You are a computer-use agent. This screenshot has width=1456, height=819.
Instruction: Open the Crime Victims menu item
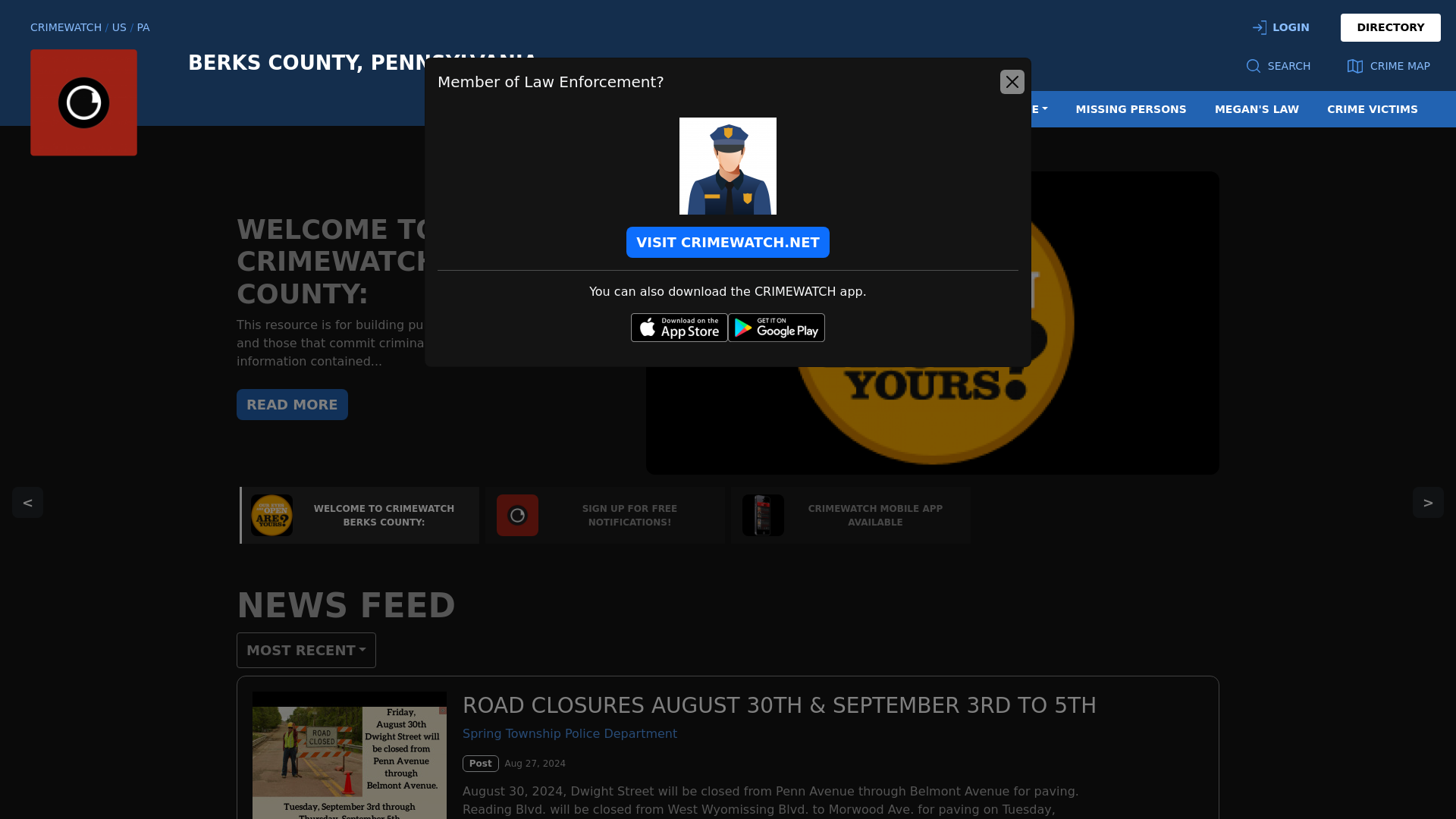pyautogui.click(x=1372, y=109)
